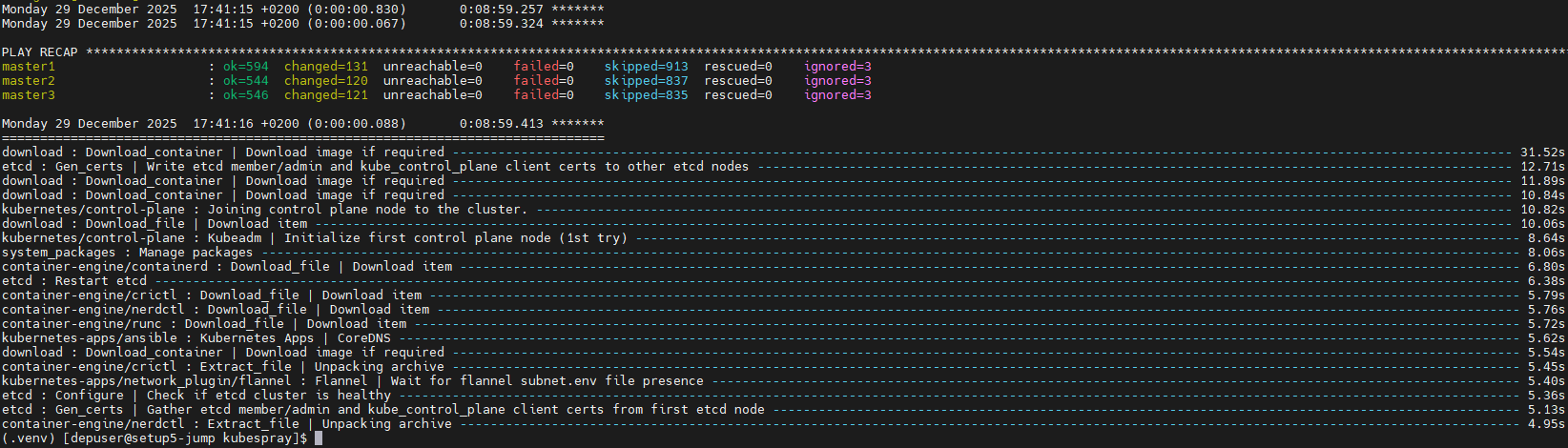Click ignored=3 in the master3 row
The height and width of the screenshot is (448, 1568).
837,95
